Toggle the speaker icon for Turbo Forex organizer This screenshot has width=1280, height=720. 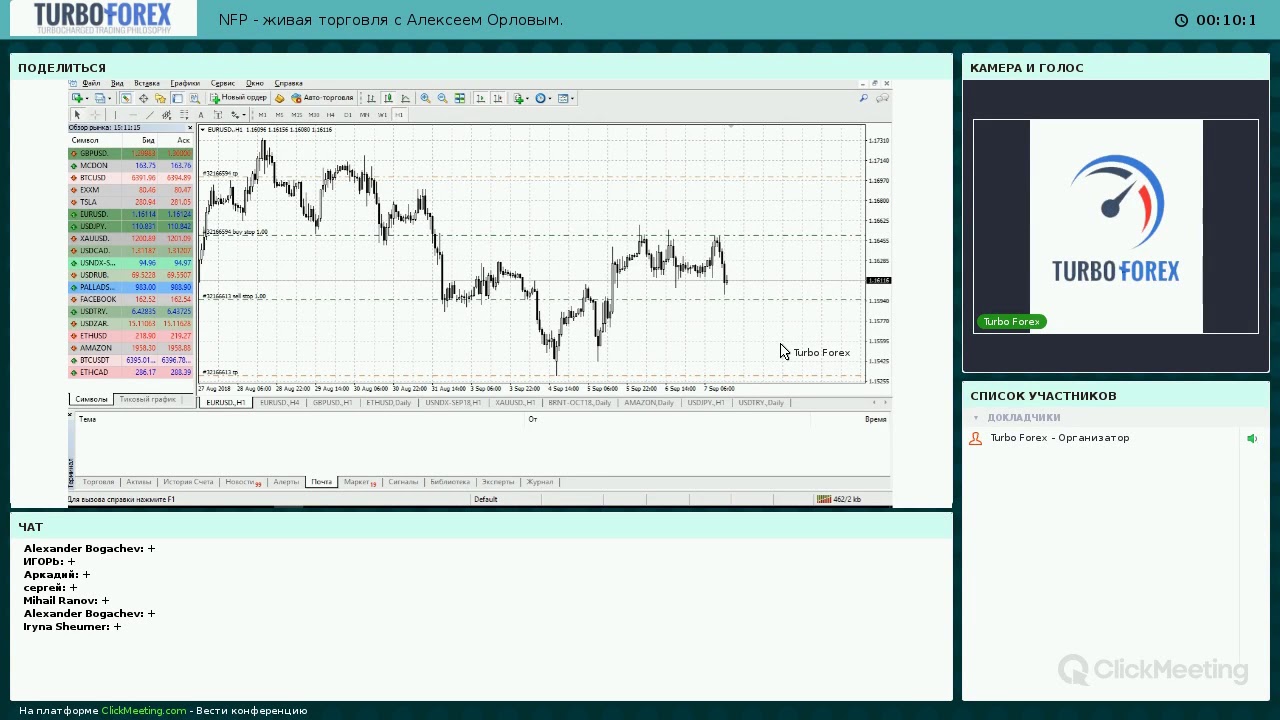(1252, 438)
